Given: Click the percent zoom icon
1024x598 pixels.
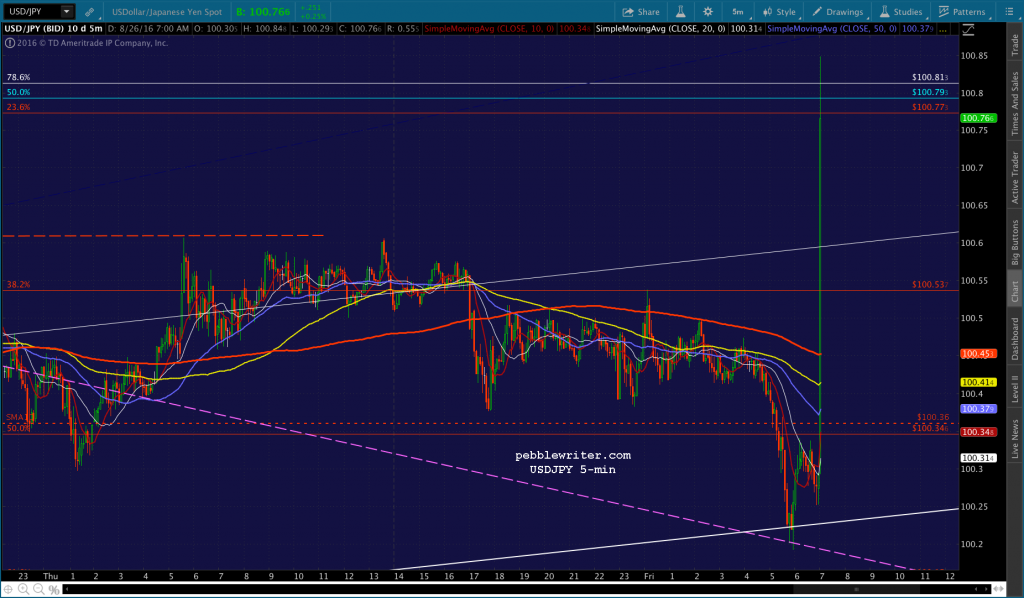Looking at the screenshot, I should pos(54,590).
